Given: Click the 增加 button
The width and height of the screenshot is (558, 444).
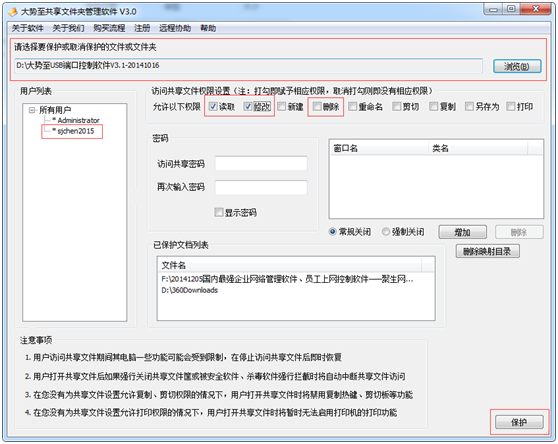Looking at the screenshot, I should pos(463,232).
